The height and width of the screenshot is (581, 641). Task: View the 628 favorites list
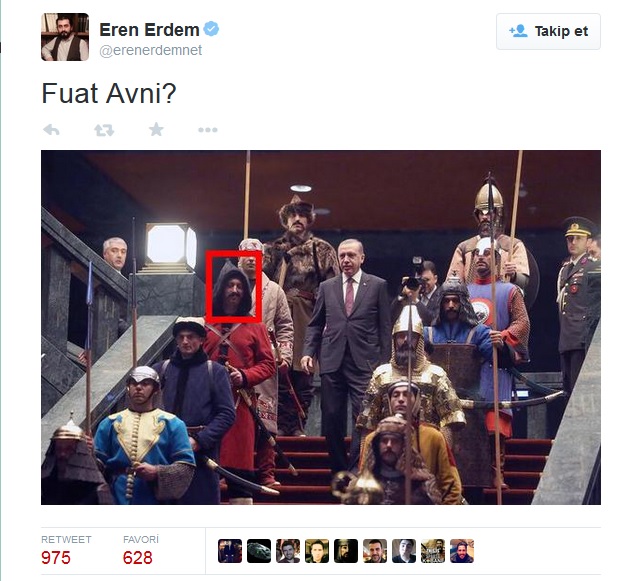140,550
